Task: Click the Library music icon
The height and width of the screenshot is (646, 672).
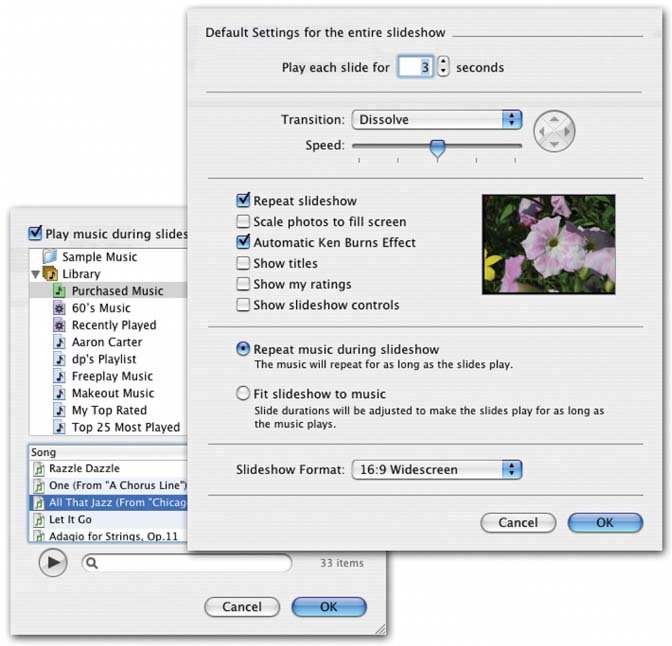Action: coord(50,273)
